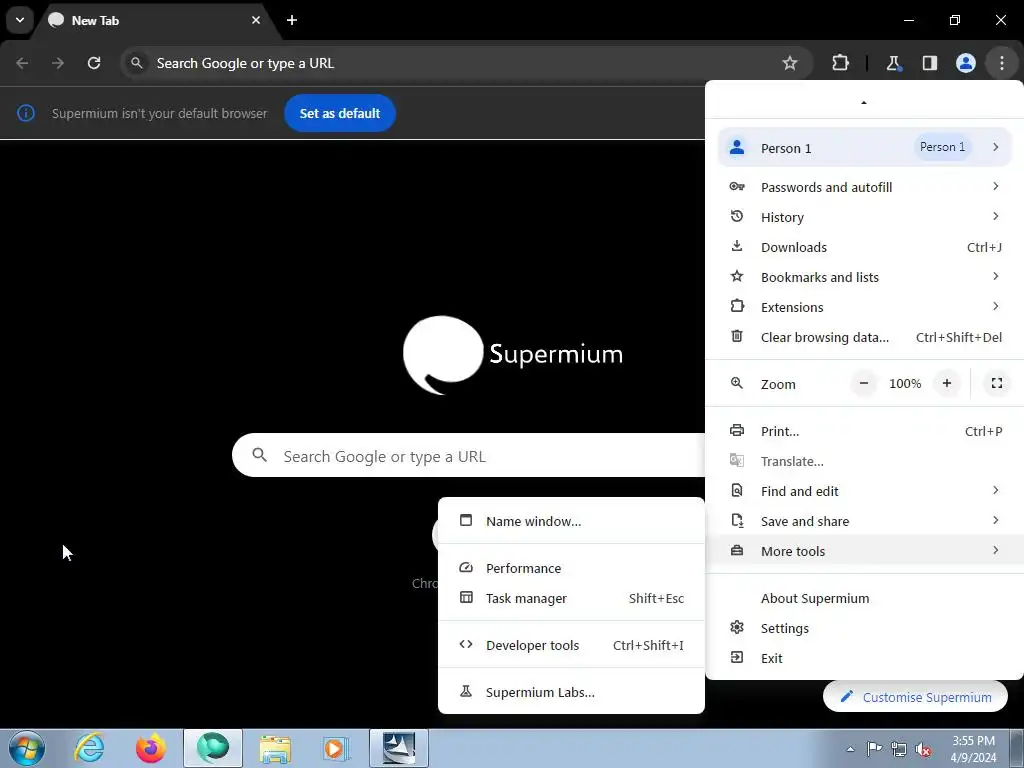
Task: Click Exit in the menu
Action: 864,658
